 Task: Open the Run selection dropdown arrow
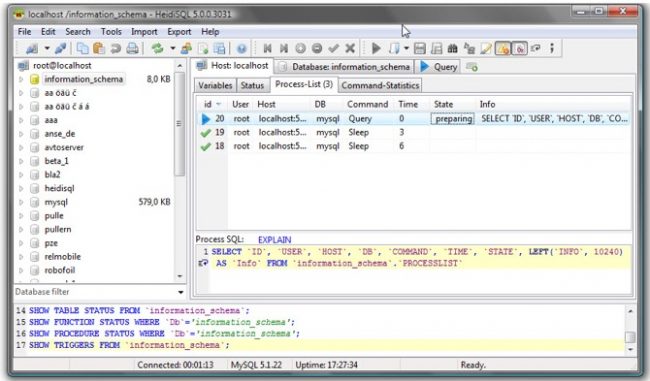[406, 49]
